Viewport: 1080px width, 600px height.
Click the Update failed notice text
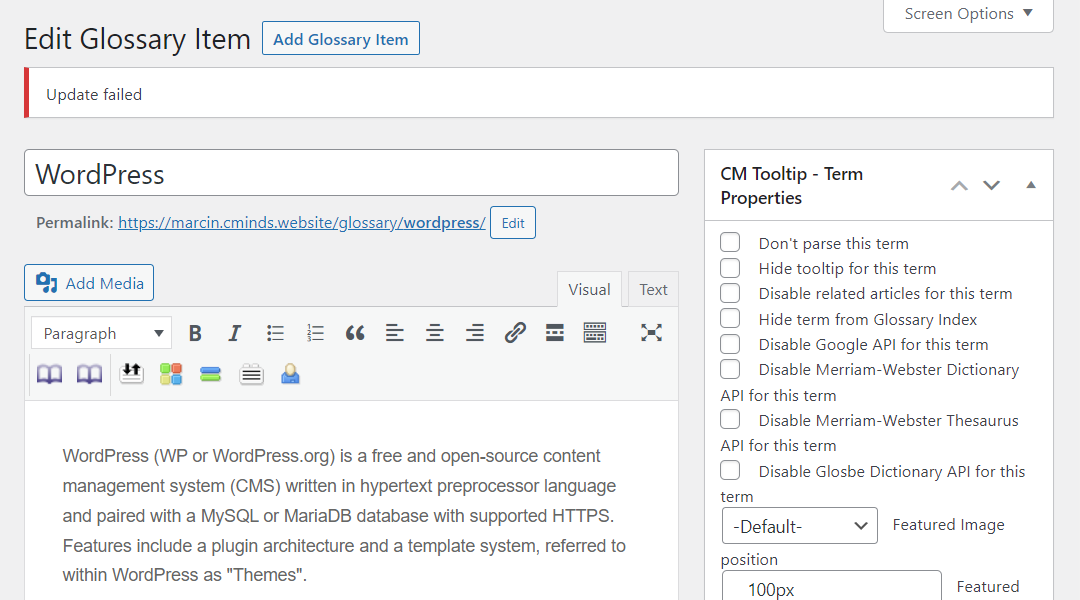tap(94, 94)
